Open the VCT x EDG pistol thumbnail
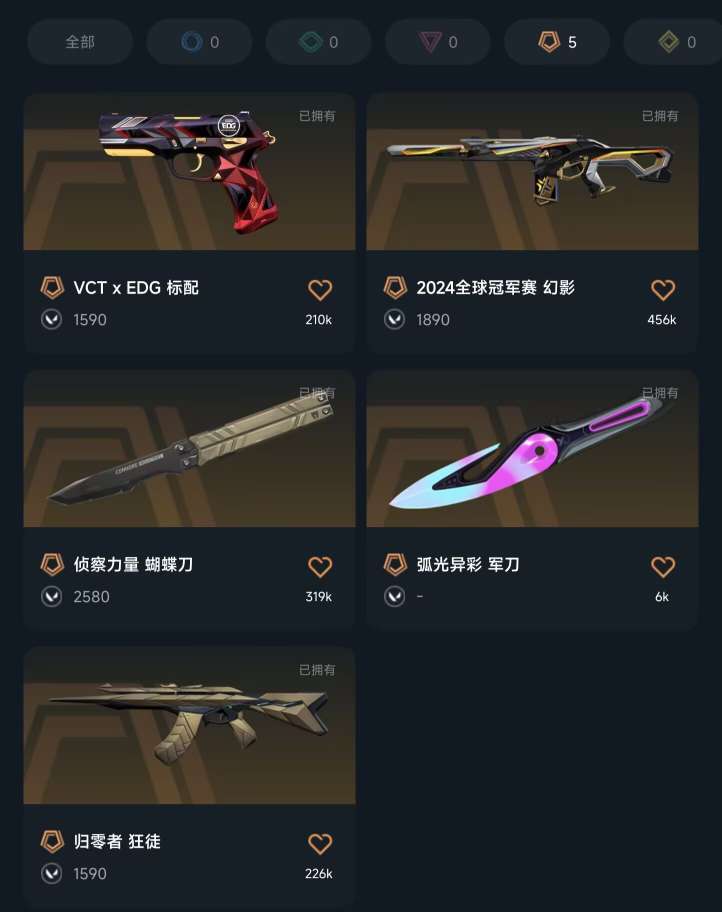Image resolution: width=722 pixels, height=912 pixels. (x=190, y=172)
